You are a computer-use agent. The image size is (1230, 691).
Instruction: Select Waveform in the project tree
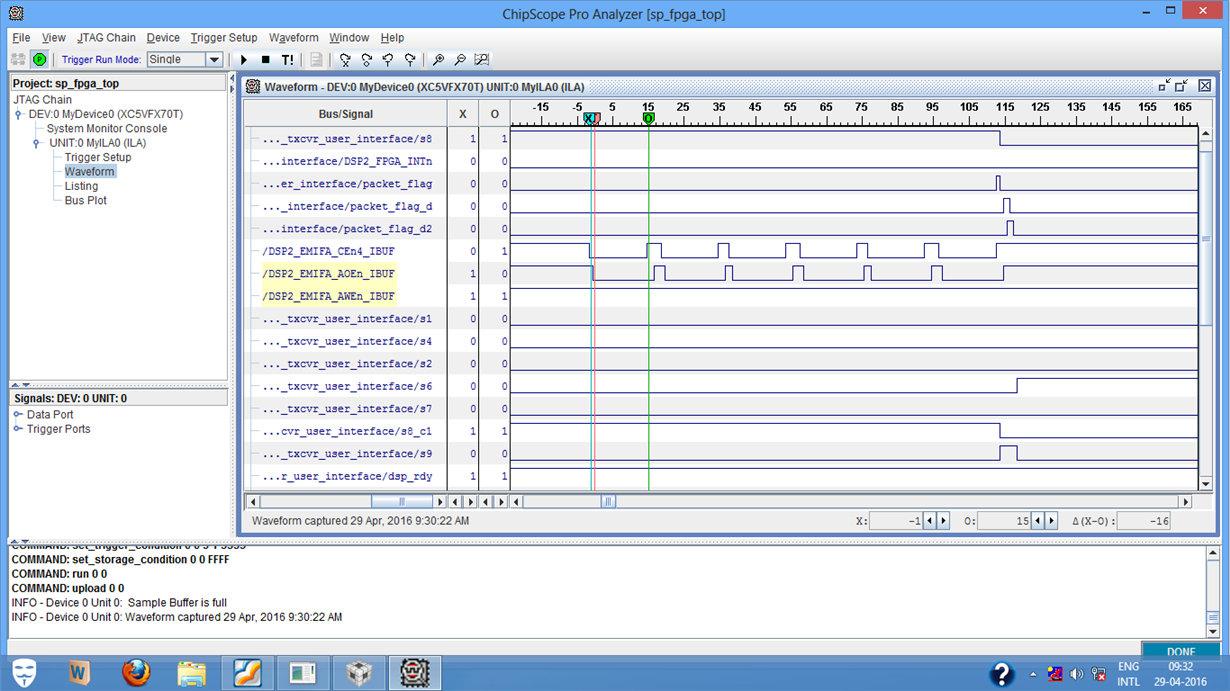click(90, 172)
